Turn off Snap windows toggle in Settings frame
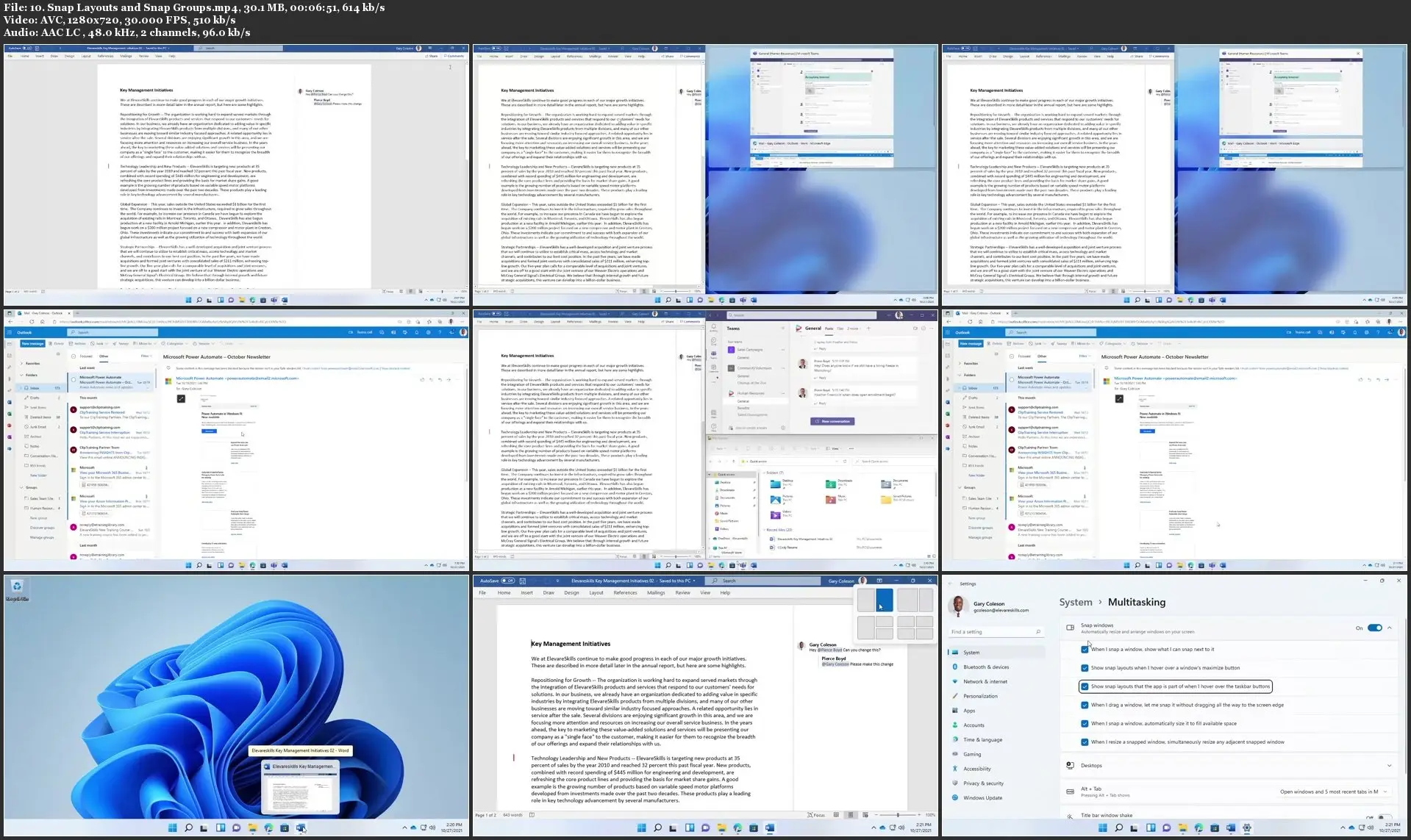 tap(1374, 628)
